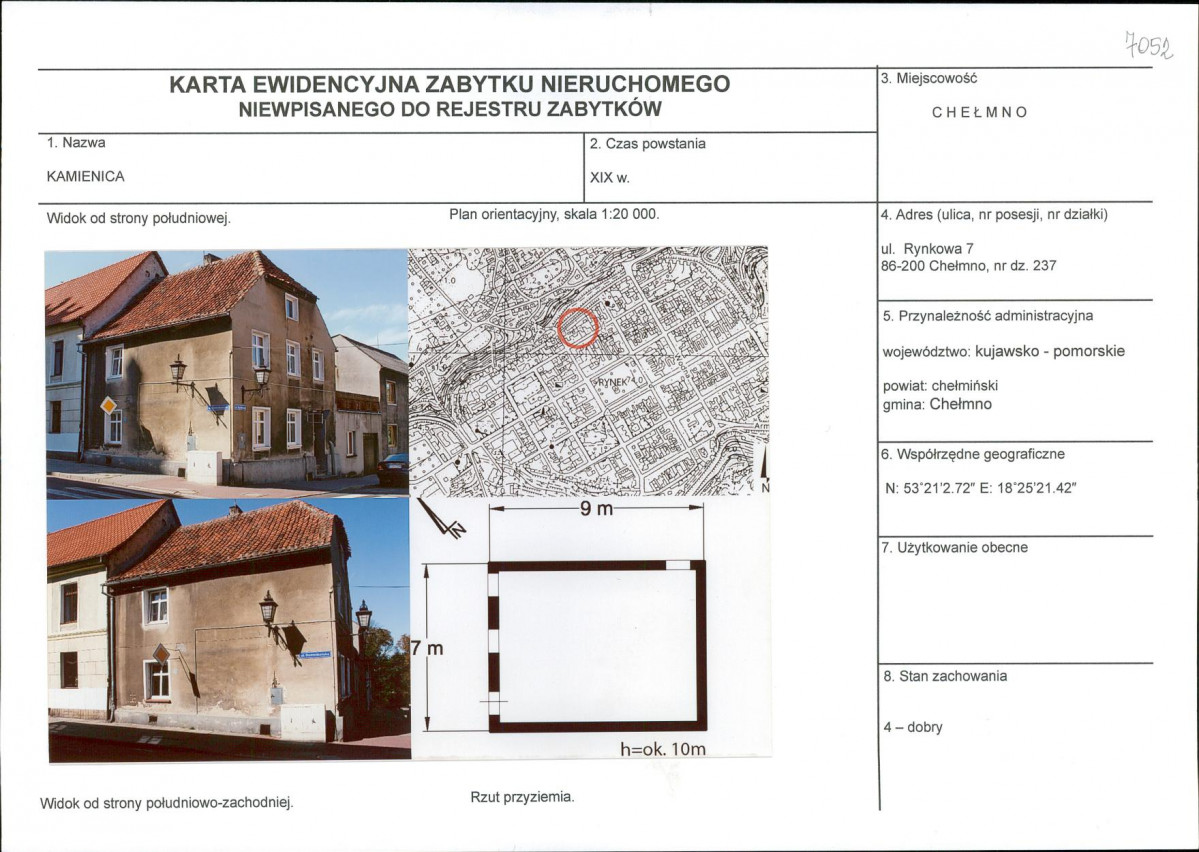Click caption 'Rzut przyziemia.'
This screenshot has width=1199, height=852.
click(522, 798)
